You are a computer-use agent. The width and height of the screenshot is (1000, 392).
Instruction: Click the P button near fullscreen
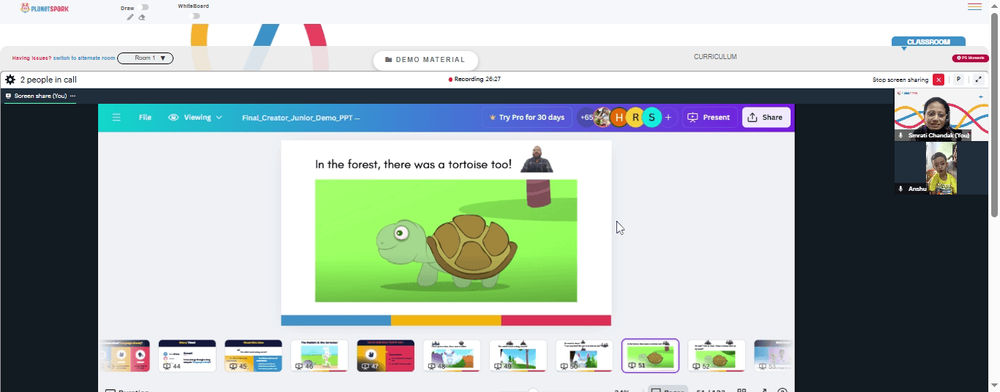(x=958, y=80)
